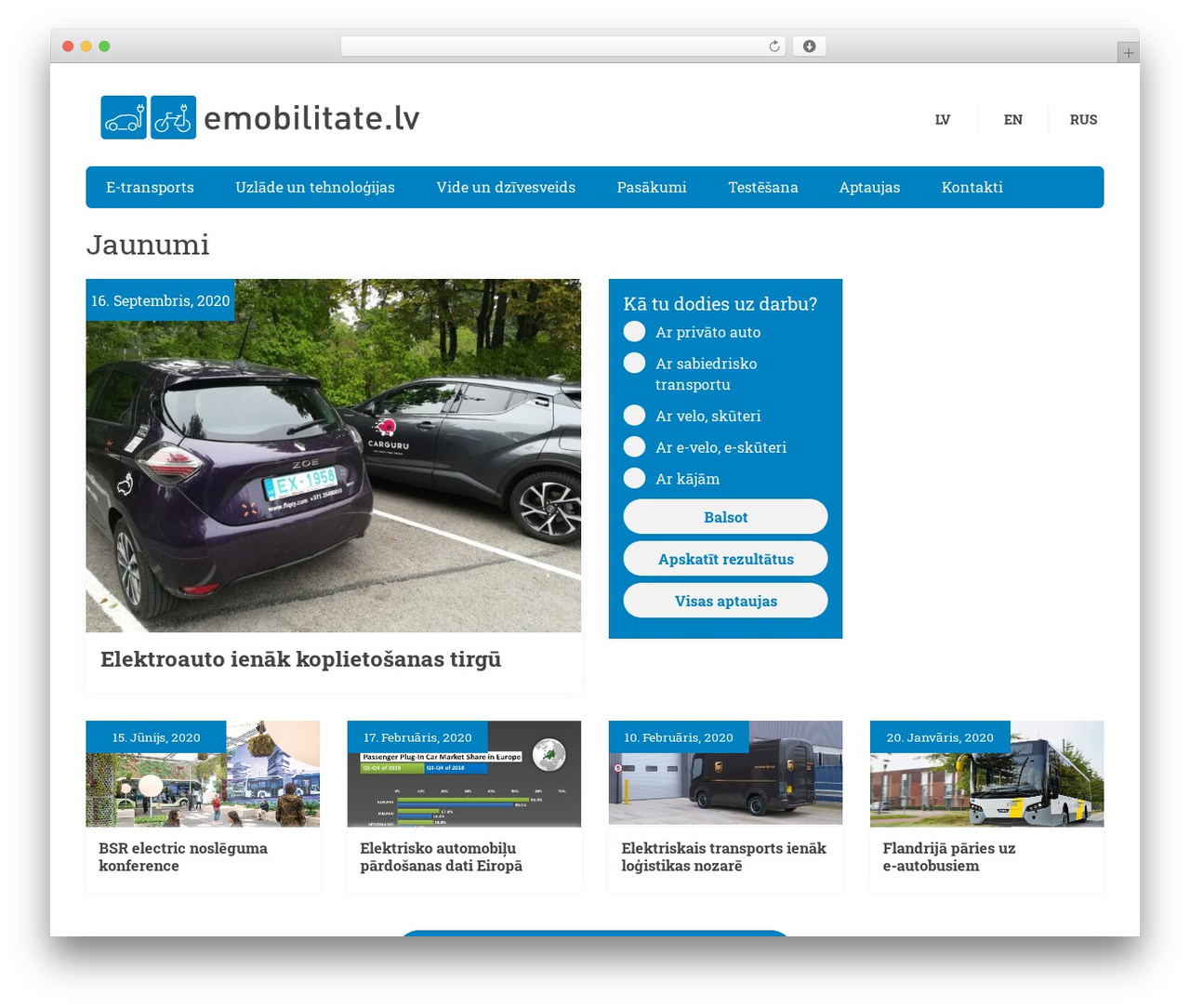Go to the Pasākumi menu item
The image size is (1190, 1008).
tap(652, 187)
